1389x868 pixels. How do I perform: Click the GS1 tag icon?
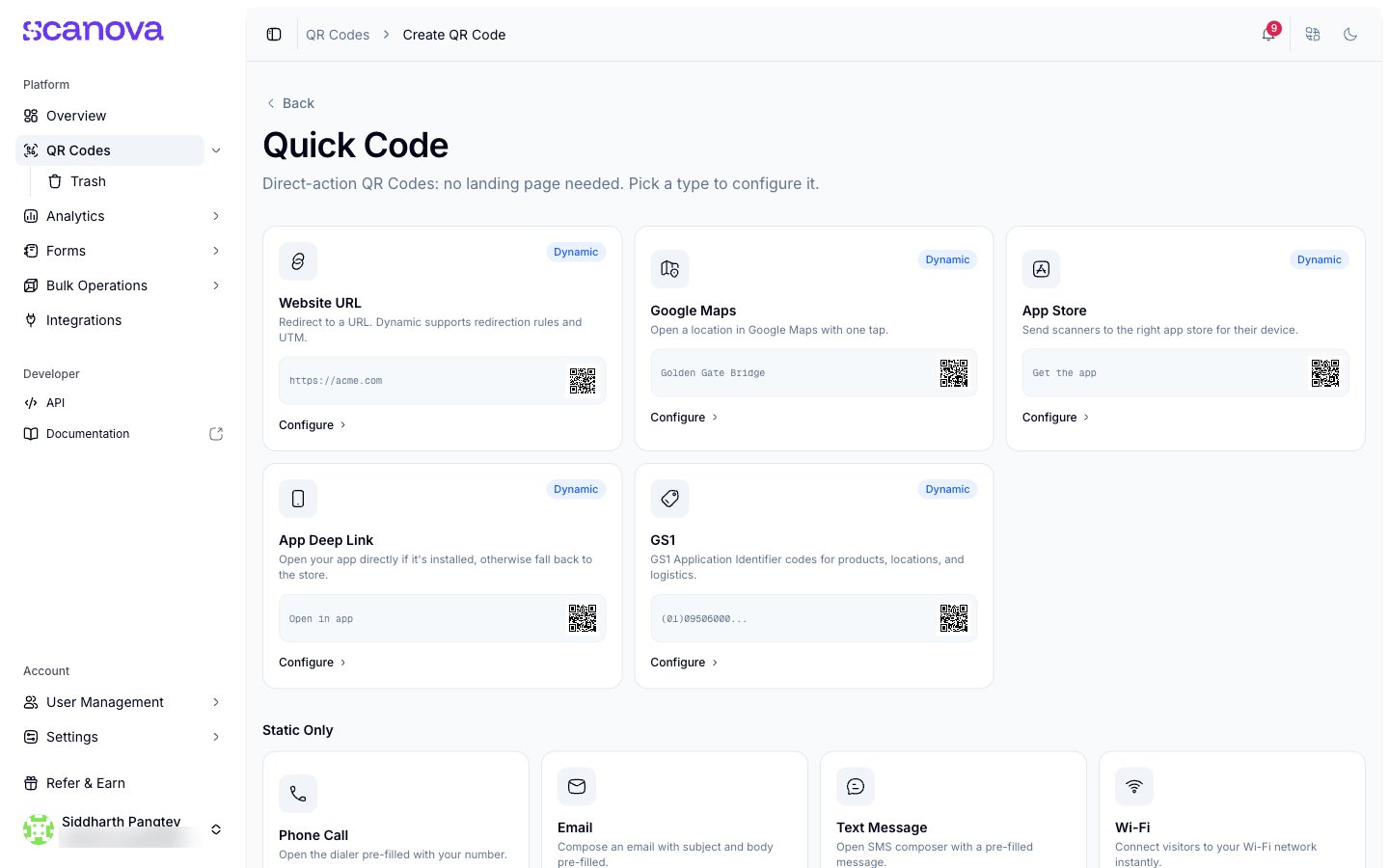tap(669, 499)
